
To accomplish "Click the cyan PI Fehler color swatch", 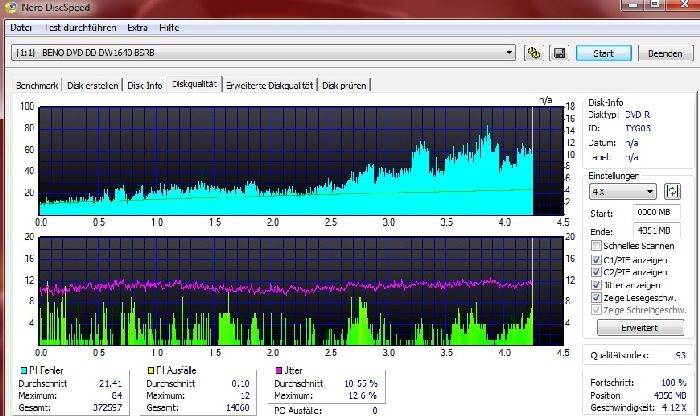I will pos(24,370).
